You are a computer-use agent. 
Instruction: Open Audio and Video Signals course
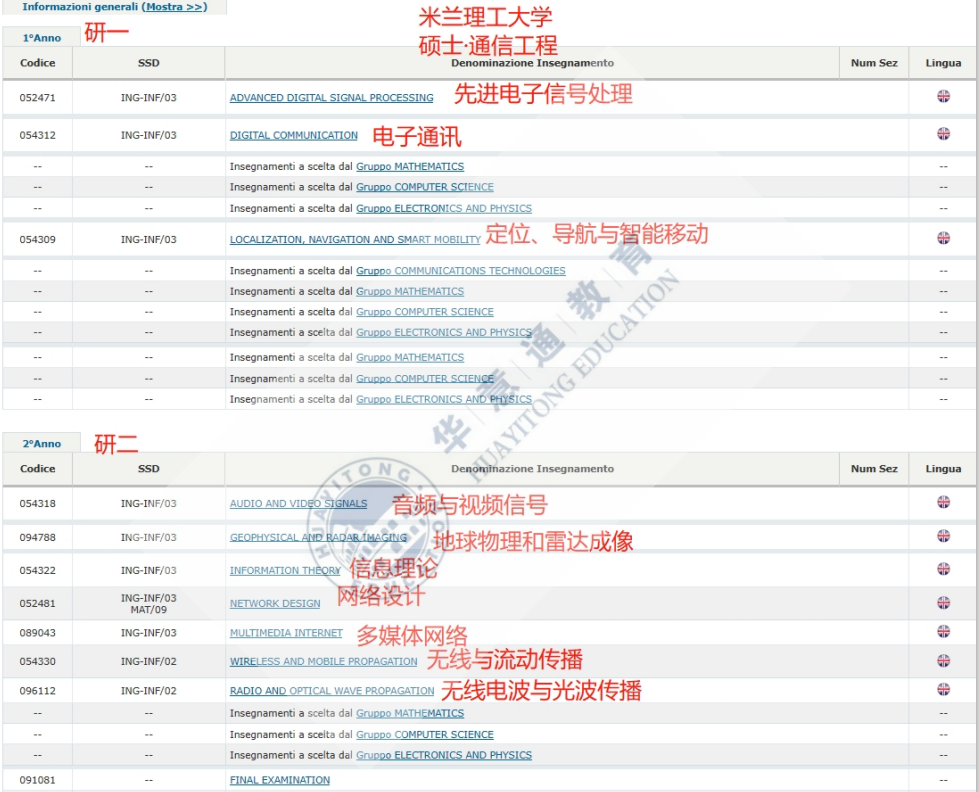(x=298, y=504)
